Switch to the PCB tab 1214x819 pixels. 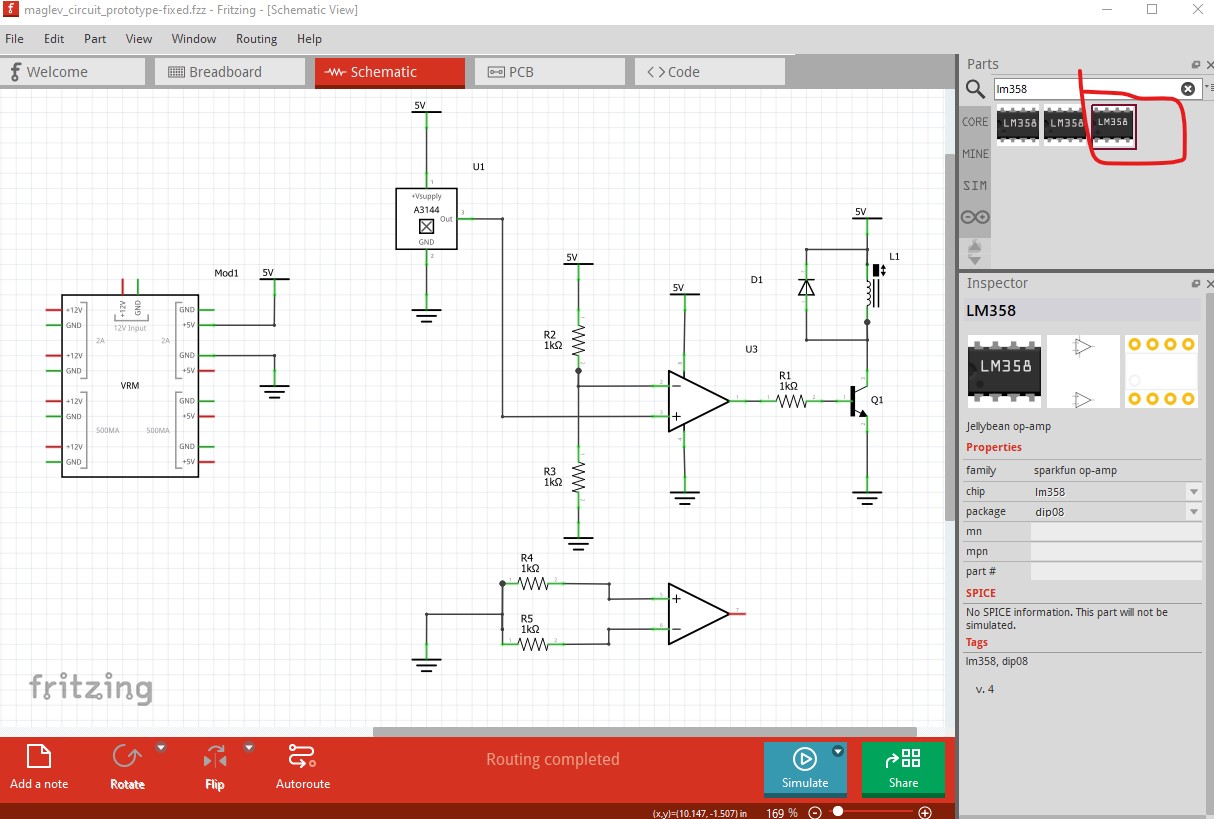coord(550,72)
